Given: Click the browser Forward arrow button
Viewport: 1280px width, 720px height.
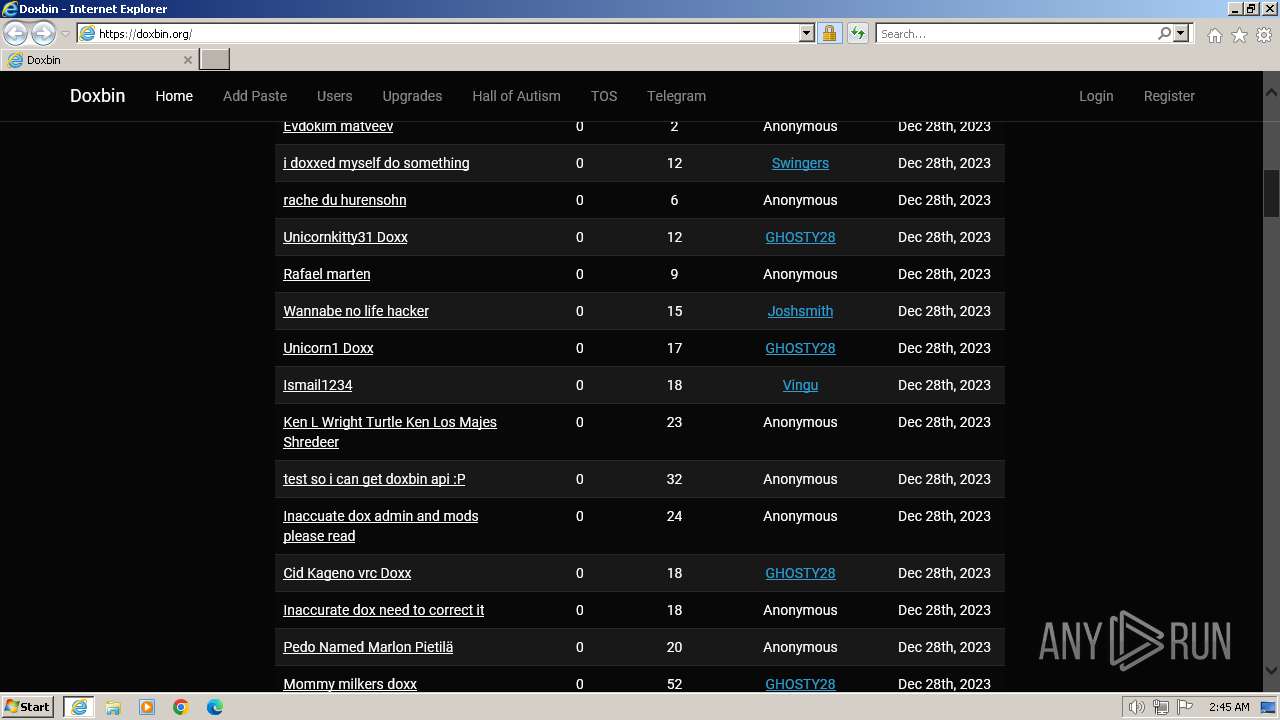Looking at the screenshot, I should (x=43, y=33).
